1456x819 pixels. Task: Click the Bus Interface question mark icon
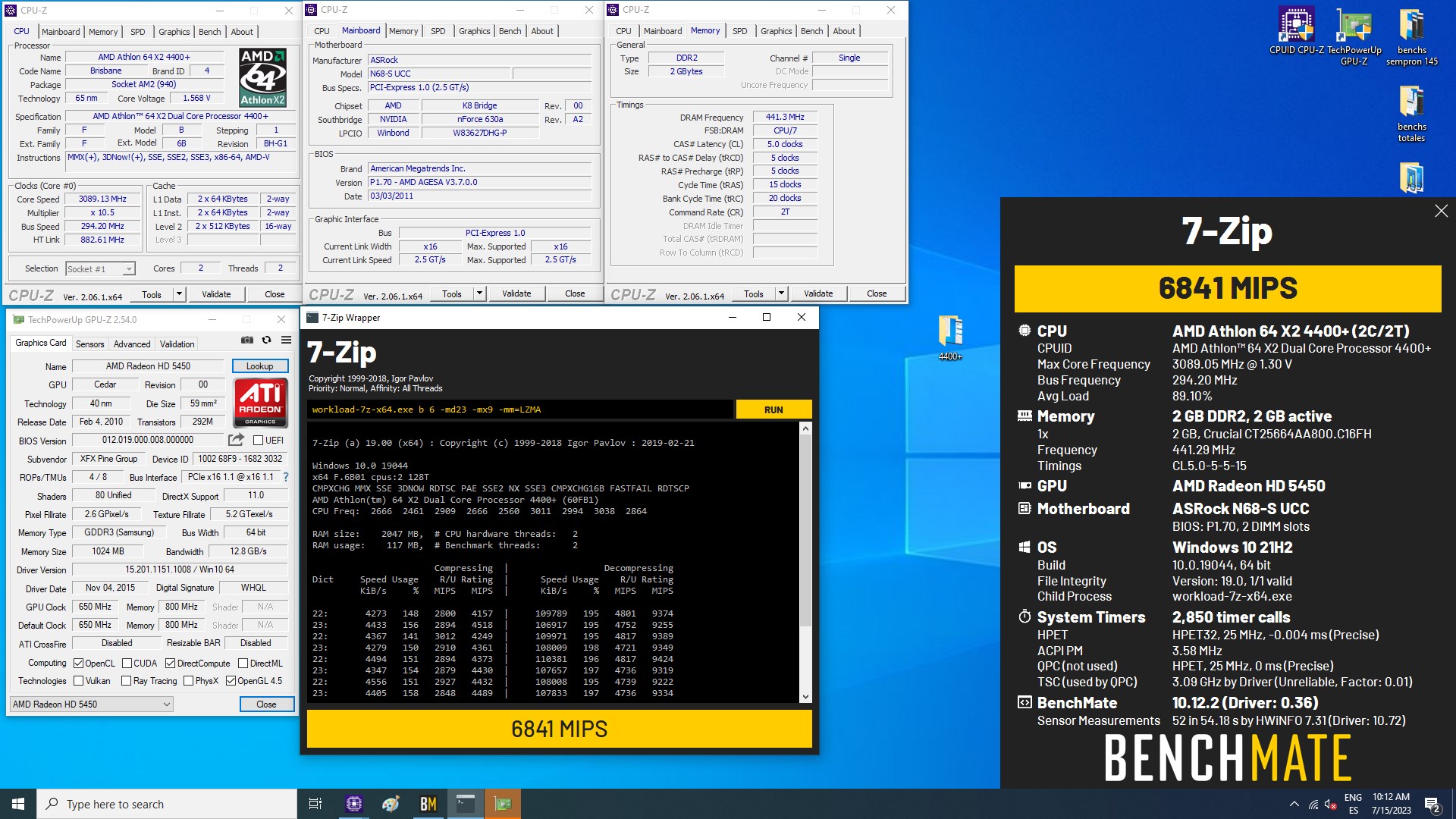(285, 477)
